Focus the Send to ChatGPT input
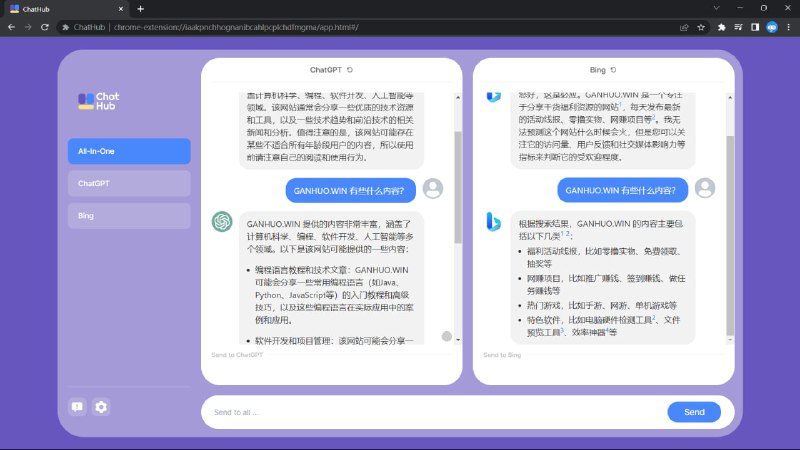Screen dimensions: 800x450 (331, 355)
